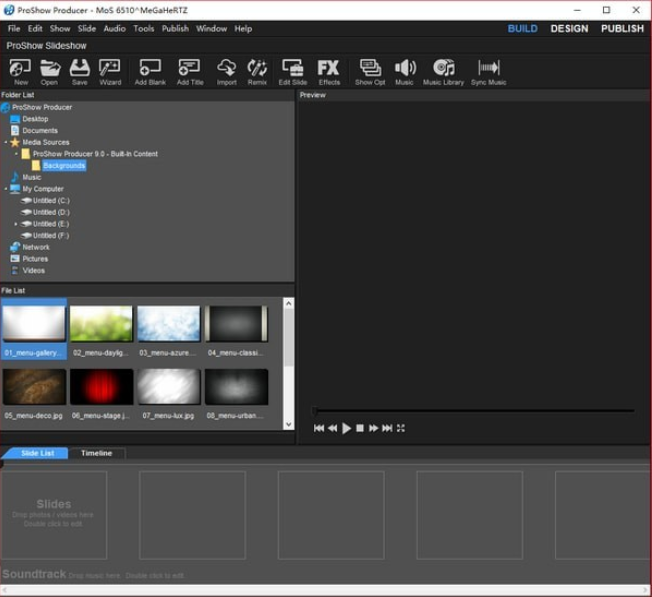Open the Audio menu
652x597 pixels.
coord(114,29)
